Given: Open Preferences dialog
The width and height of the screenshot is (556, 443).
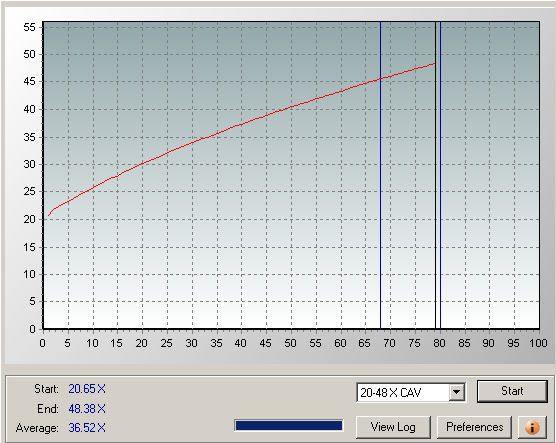Looking at the screenshot, I should pyautogui.click(x=474, y=427).
